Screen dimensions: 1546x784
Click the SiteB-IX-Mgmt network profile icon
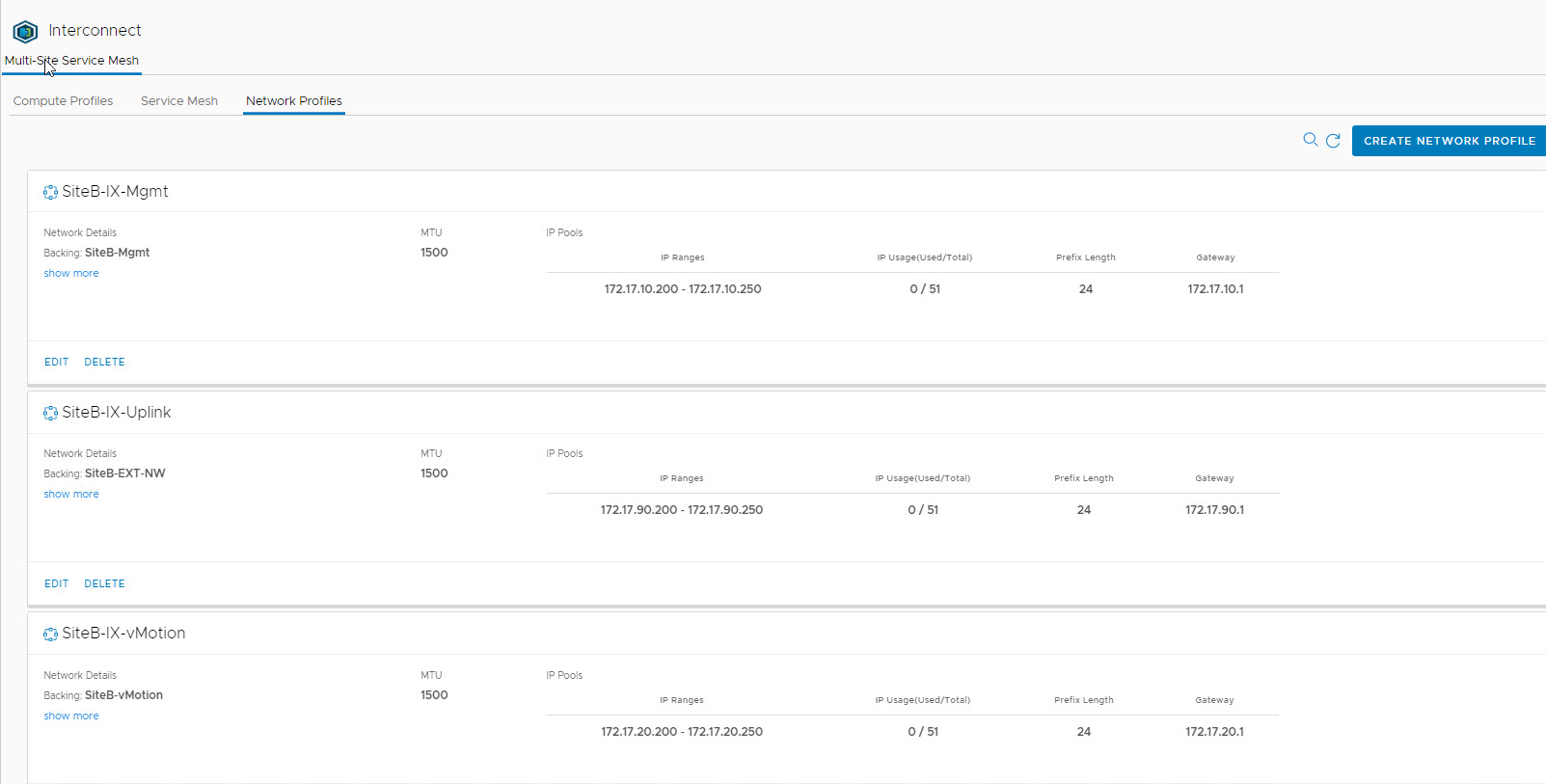tap(50, 193)
